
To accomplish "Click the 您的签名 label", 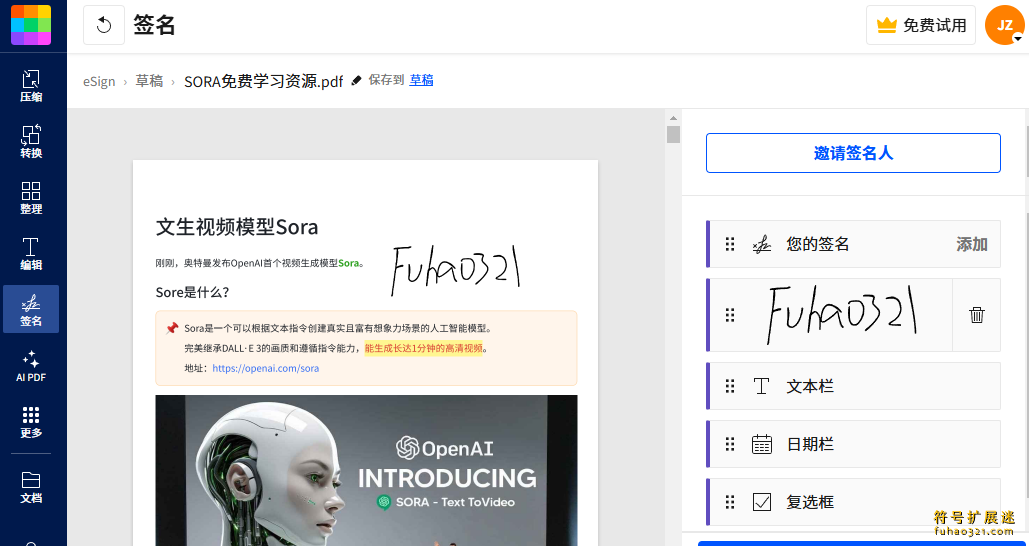I will (x=818, y=244).
